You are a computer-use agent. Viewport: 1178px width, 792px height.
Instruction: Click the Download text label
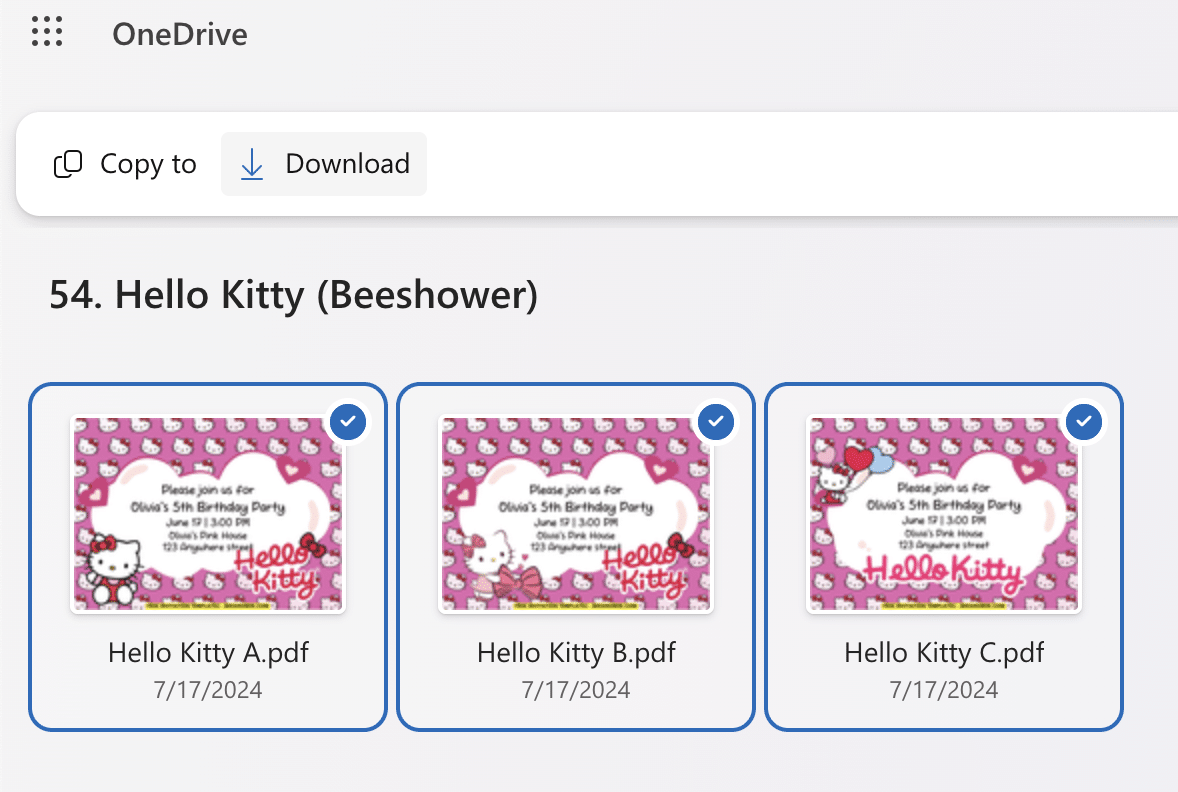[347, 164]
